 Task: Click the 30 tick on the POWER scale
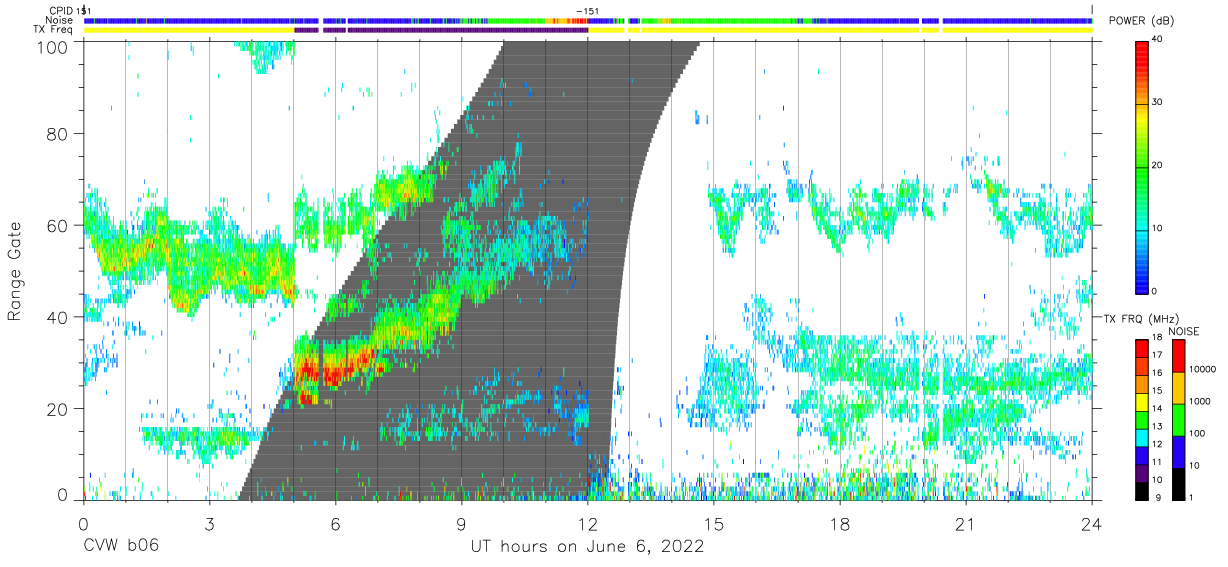pos(1158,102)
